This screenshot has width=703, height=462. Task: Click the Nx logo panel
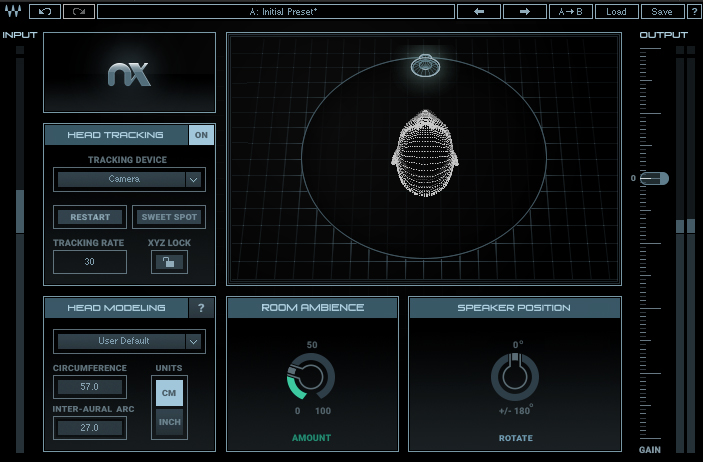pyautogui.click(x=129, y=73)
